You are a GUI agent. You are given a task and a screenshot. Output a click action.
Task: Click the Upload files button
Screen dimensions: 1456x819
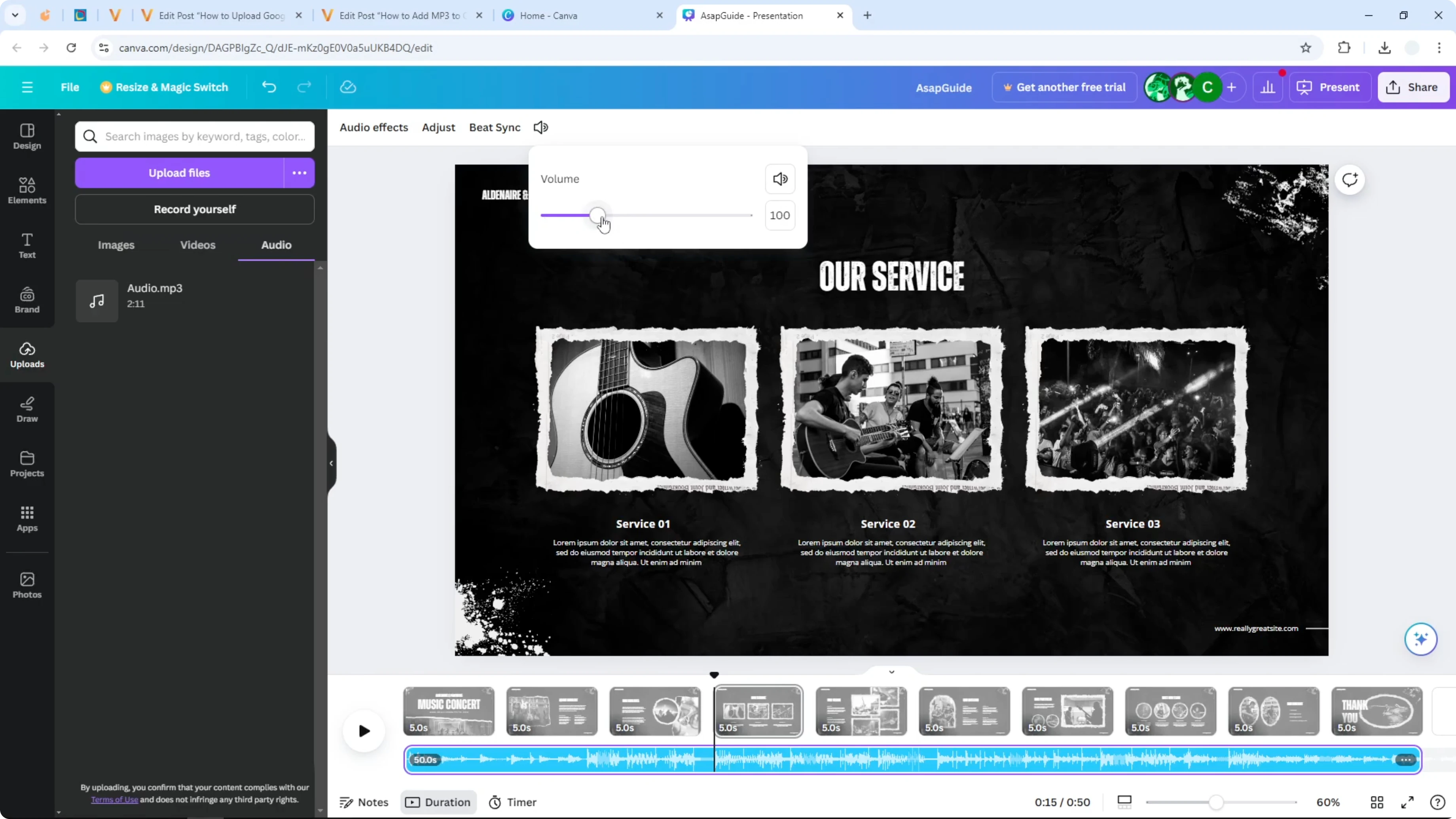click(179, 173)
